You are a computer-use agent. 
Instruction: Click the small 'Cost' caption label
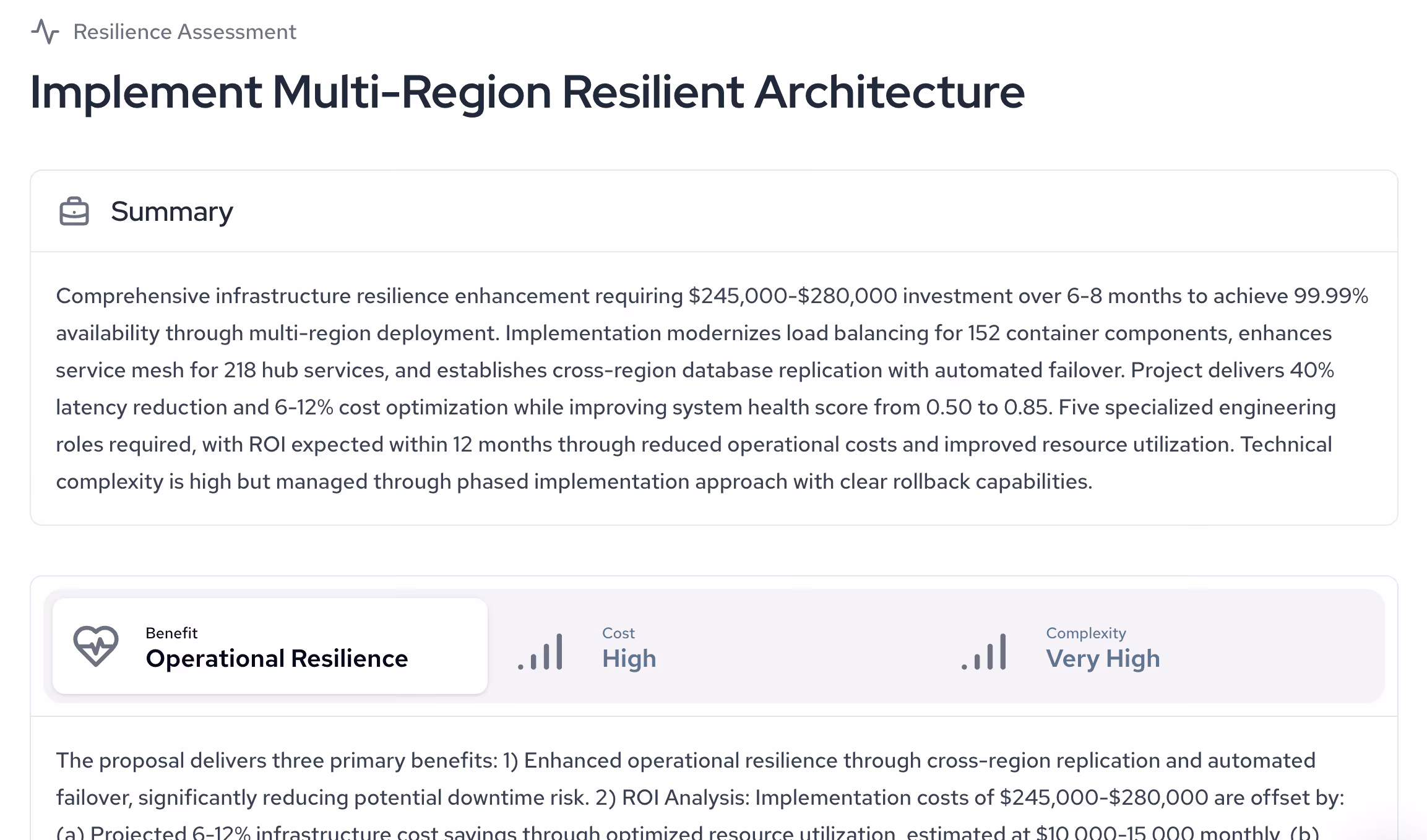[x=618, y=633]
